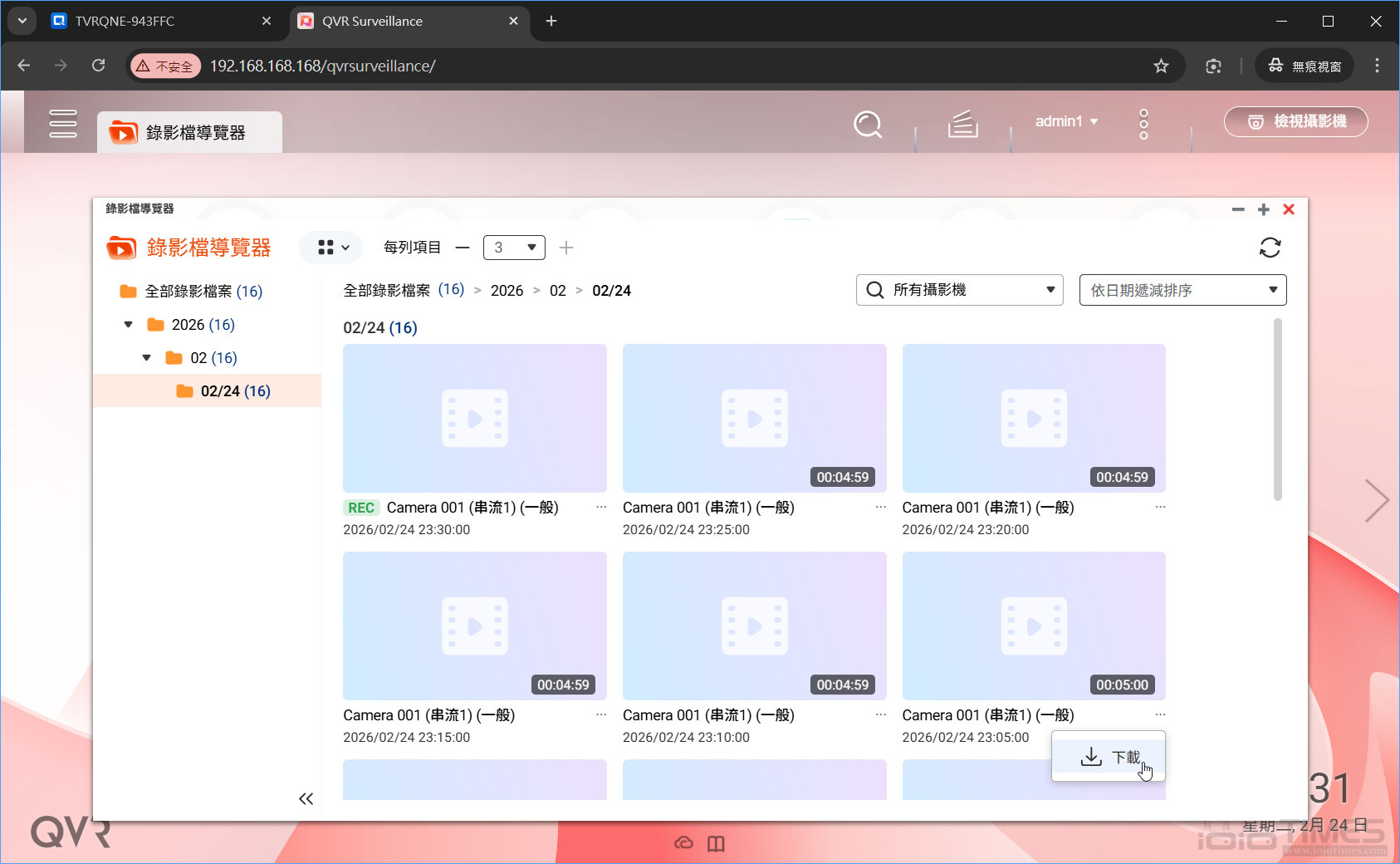Image resolution: width=1400 pixels, height=864 pixels.
Task: Refresh the recording file list
Action: click(1270, 247)
